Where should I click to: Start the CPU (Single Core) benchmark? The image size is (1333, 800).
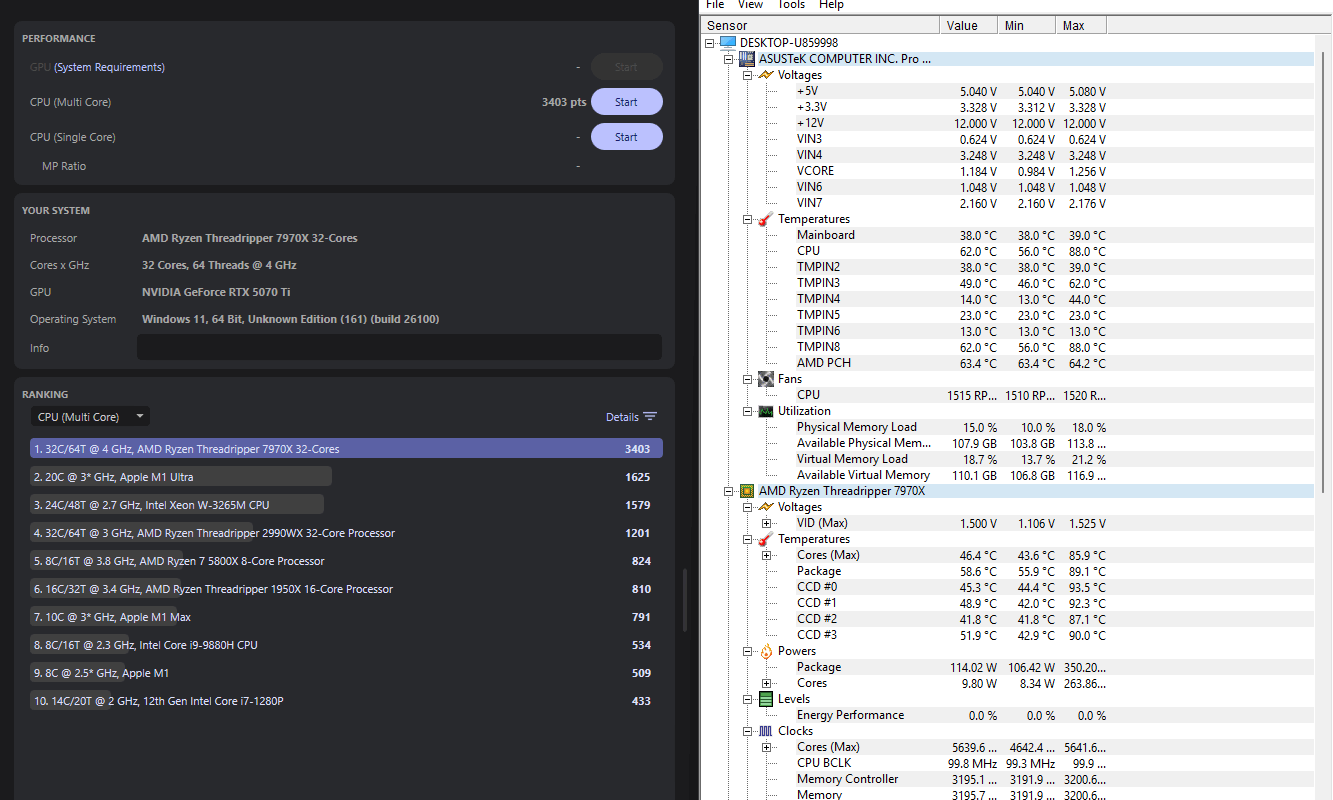626,137
